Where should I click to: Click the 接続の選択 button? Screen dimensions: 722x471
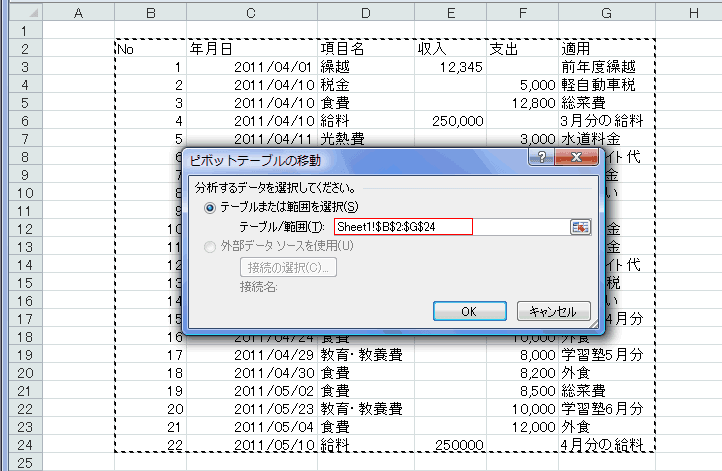pyautogui.click(x=288, y=267)
